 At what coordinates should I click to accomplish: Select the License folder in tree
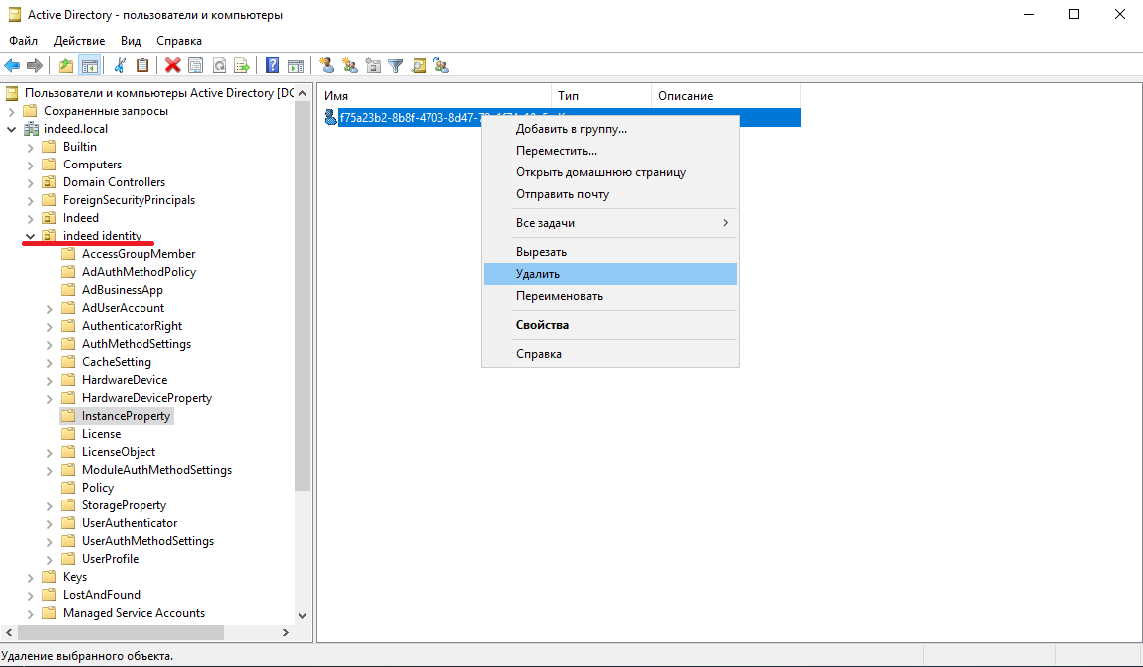(101, 434)
